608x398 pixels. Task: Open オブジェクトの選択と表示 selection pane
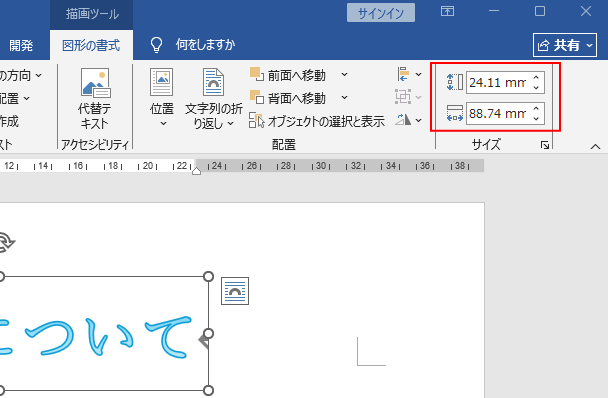click(x=317, y=121)
